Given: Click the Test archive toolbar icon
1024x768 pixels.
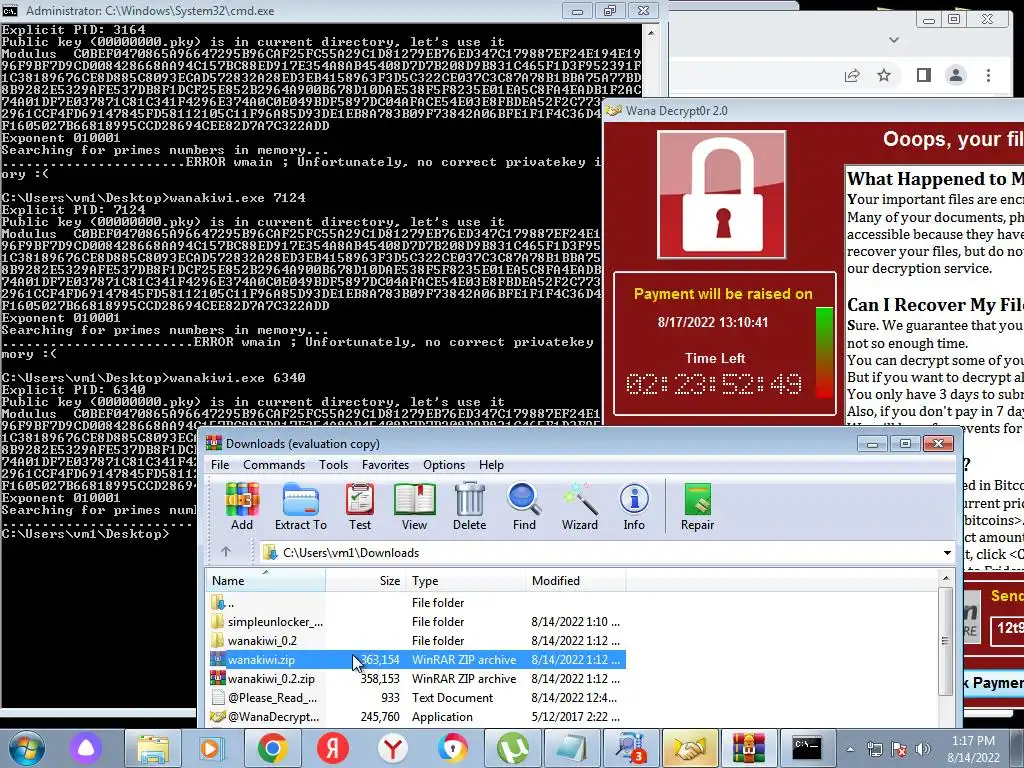Looking at the screenshot, I should click(360, 506).
